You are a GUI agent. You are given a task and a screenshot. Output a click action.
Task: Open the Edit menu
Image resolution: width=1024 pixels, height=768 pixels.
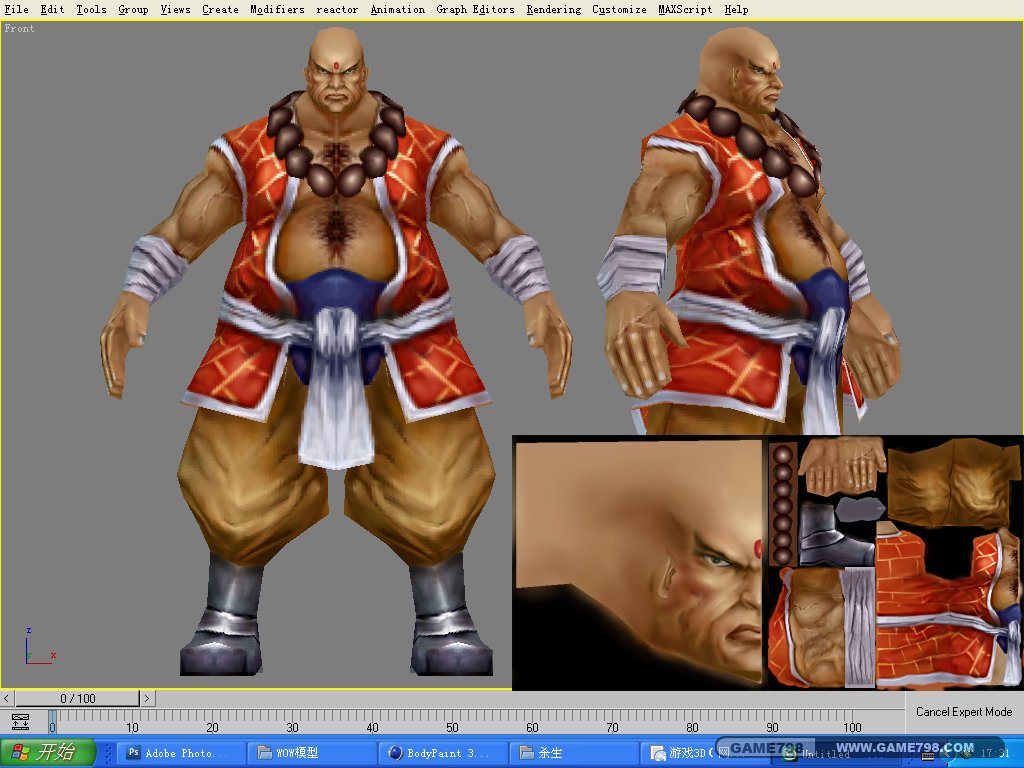click(52, 9)
